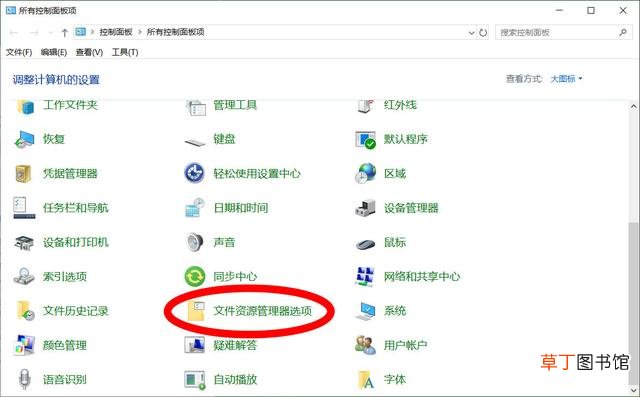Open the 查看(V) menu
Image resolution: width=640 pixels, height=397 pixels.
89,52
